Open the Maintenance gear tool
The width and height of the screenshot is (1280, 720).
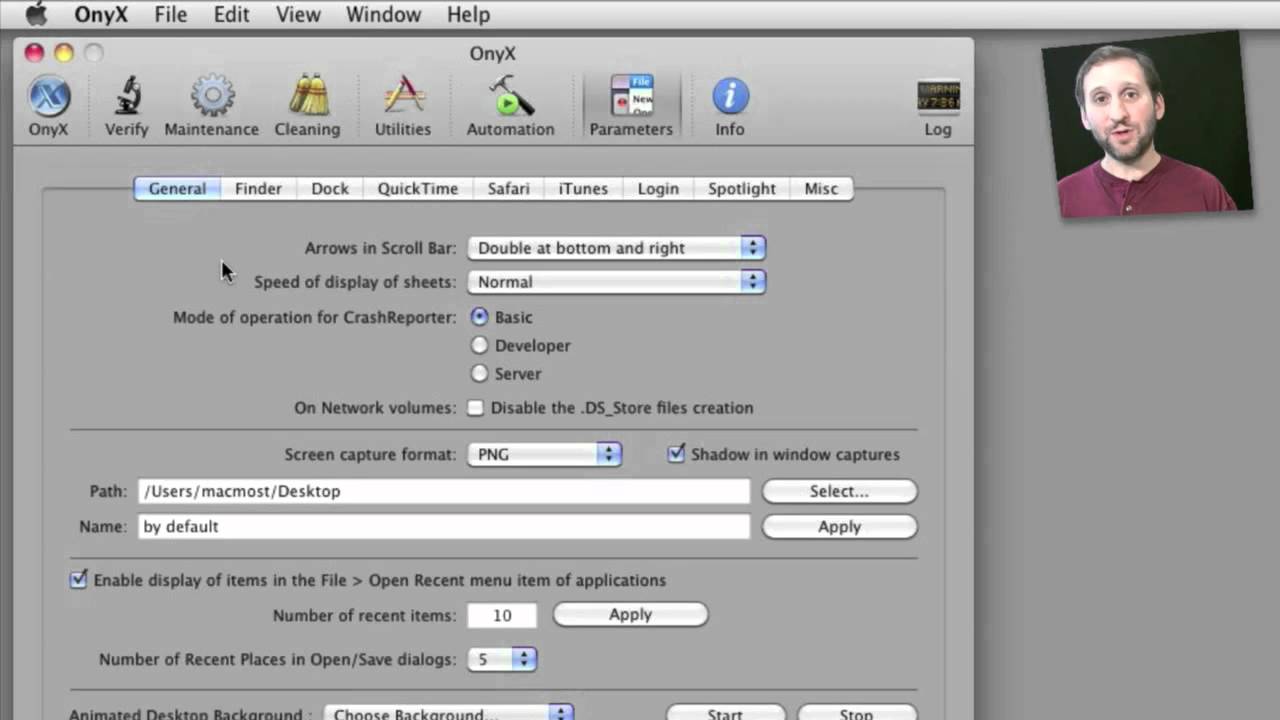211,106
